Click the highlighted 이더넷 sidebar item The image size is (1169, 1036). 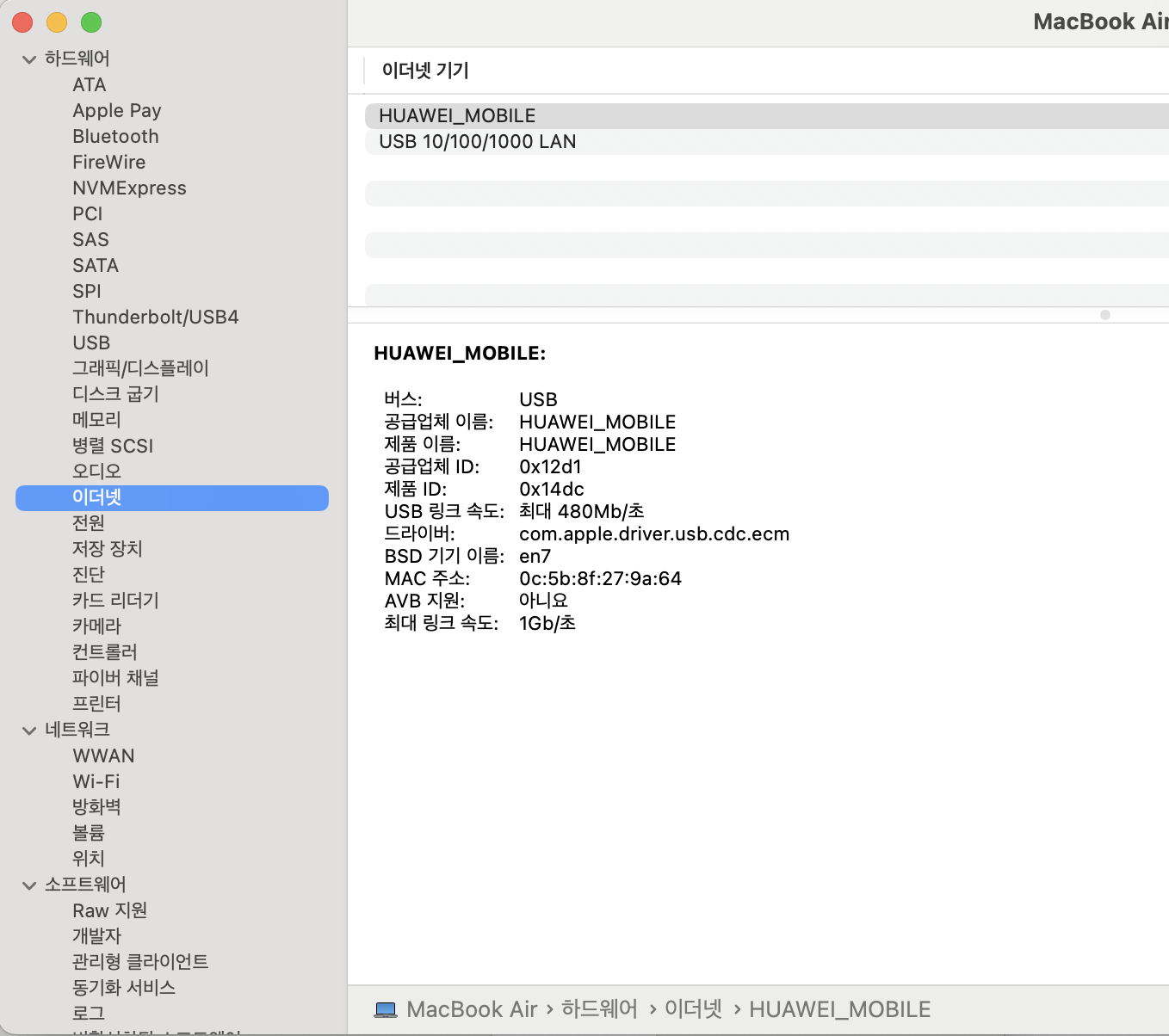[x=172, y=498]
